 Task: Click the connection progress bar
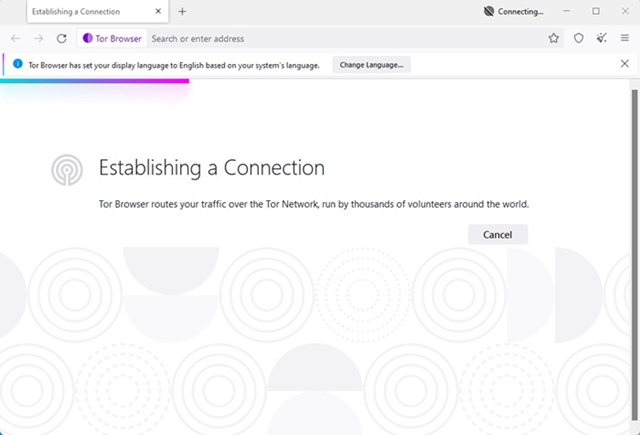[x=94, y=81]
